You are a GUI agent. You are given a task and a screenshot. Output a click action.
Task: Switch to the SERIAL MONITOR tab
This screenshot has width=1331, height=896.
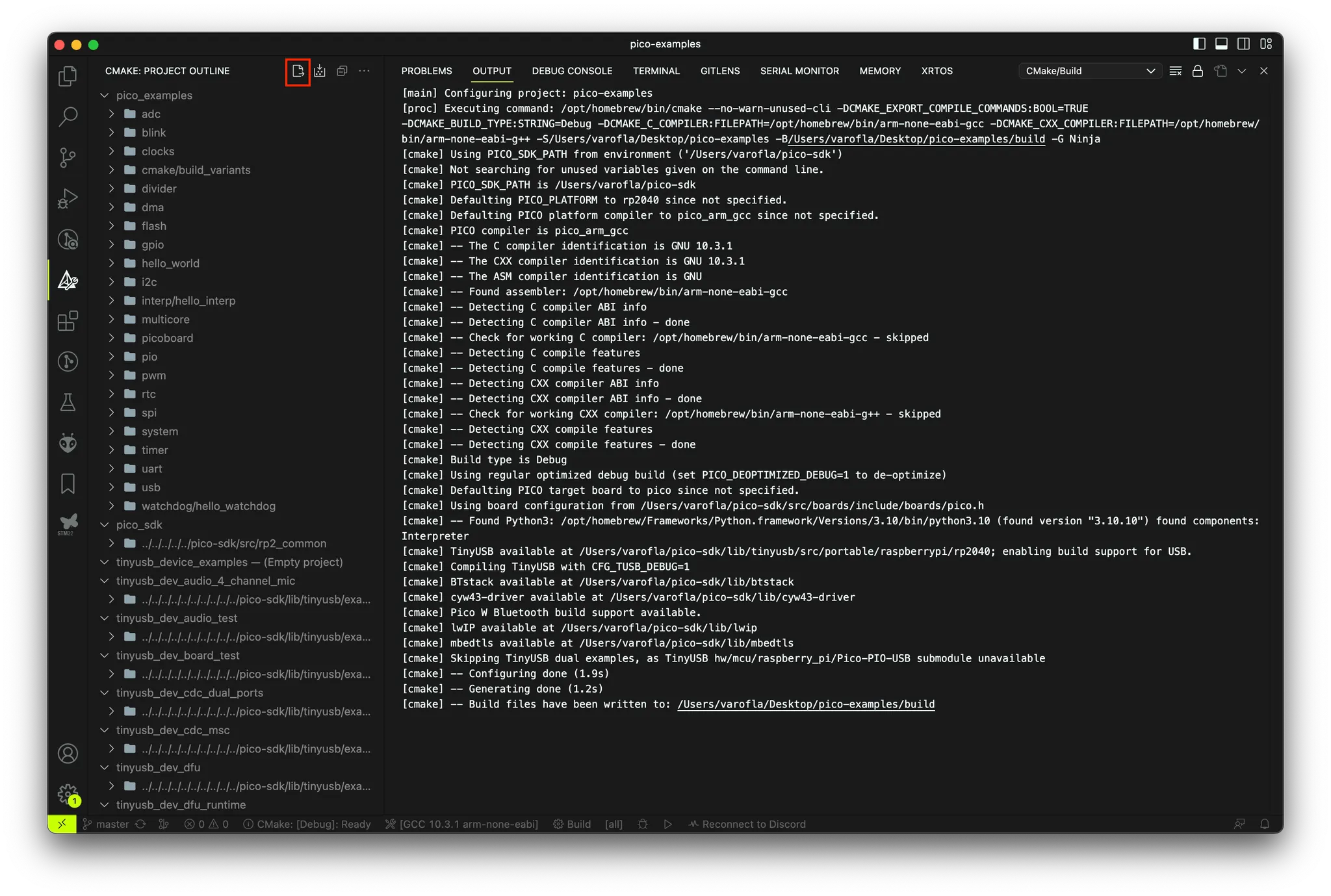(799, 71)
